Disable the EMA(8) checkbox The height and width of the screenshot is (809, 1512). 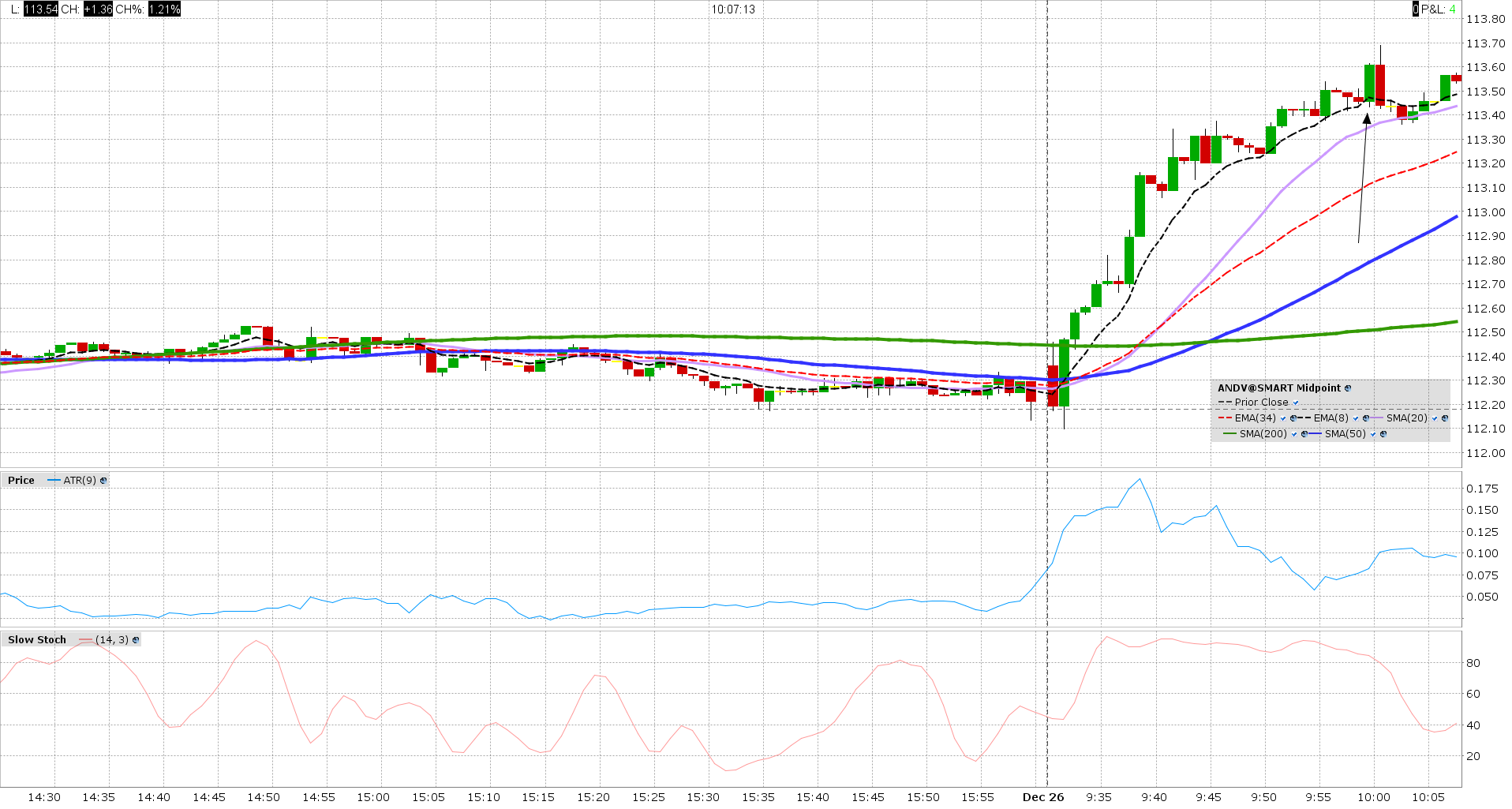click(x=1356, y=418)
